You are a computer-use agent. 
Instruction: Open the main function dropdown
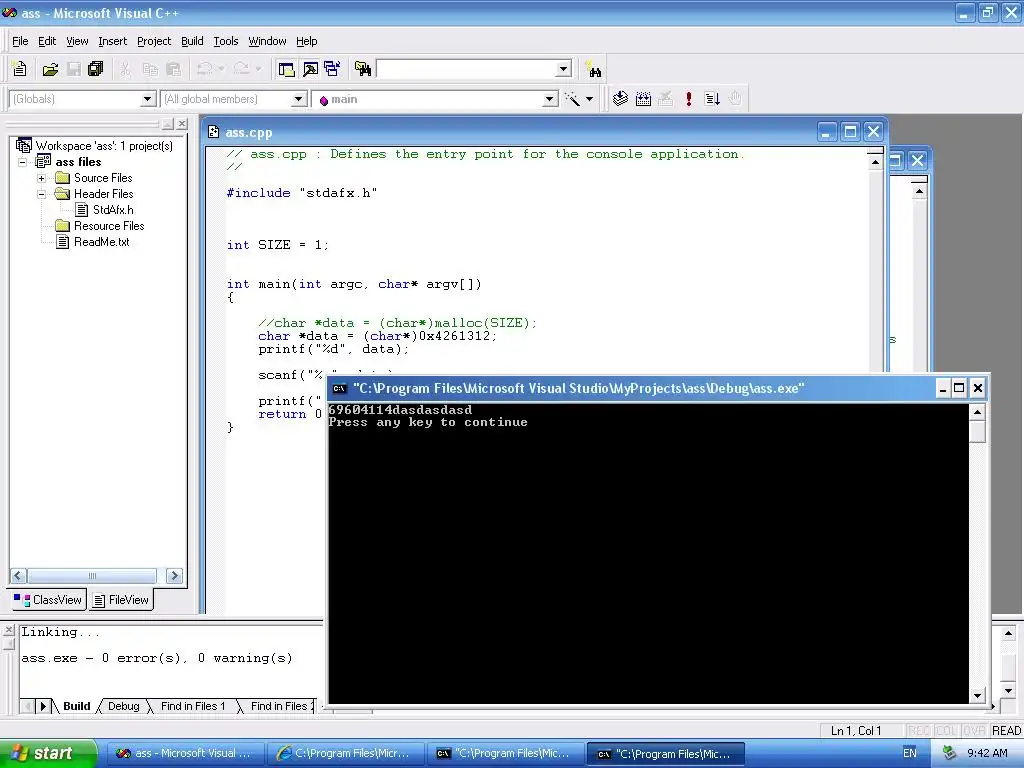coord(550,99)
